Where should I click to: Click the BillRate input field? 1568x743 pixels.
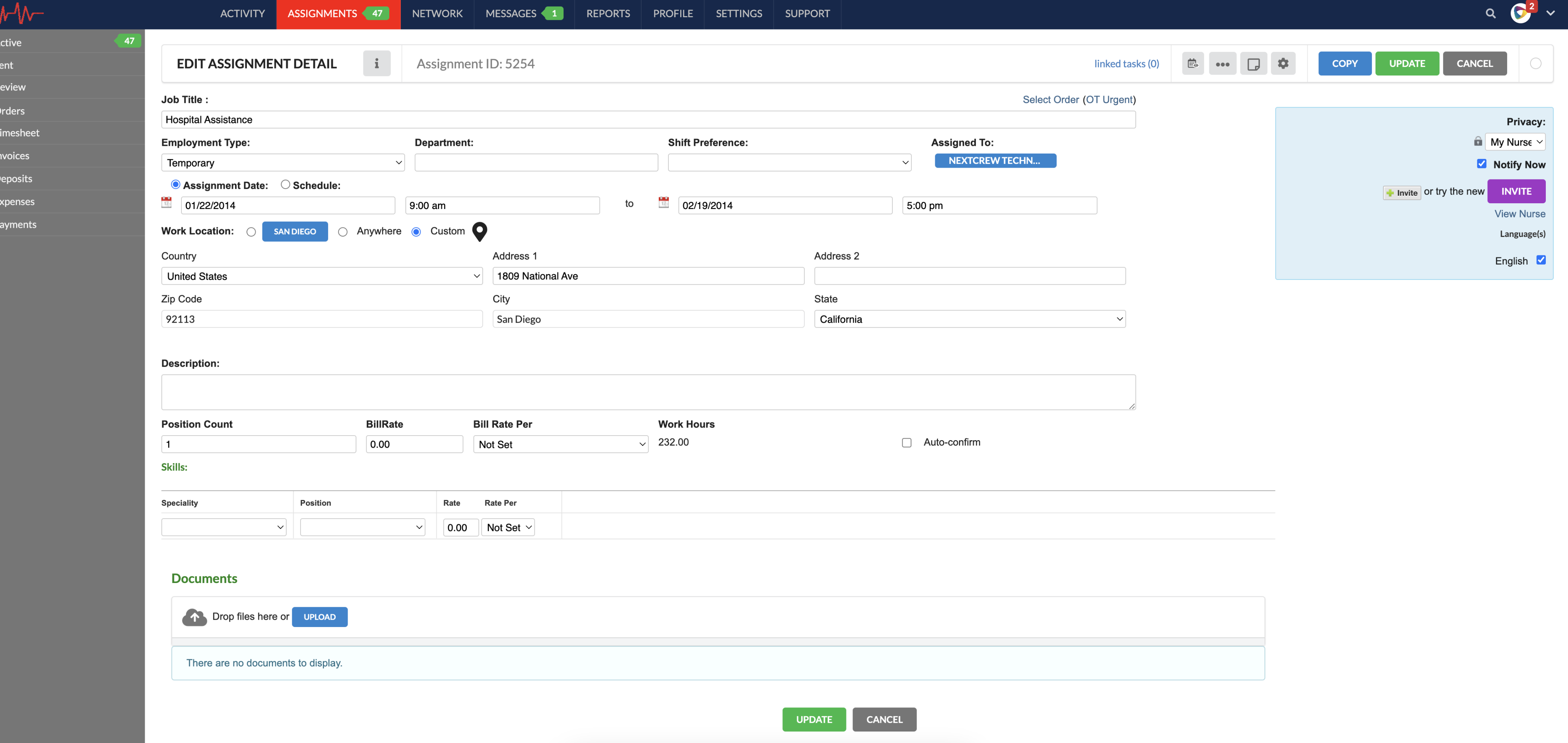pyautogui.click(x=414, y=444)
